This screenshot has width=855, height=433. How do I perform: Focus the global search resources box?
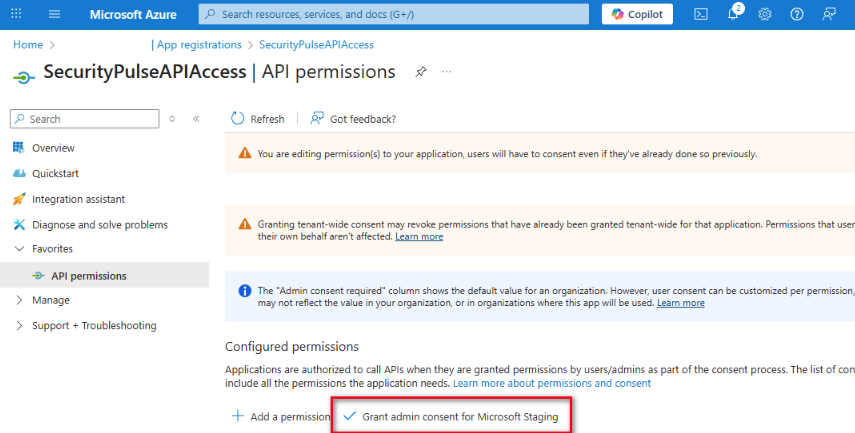point(393,14)
